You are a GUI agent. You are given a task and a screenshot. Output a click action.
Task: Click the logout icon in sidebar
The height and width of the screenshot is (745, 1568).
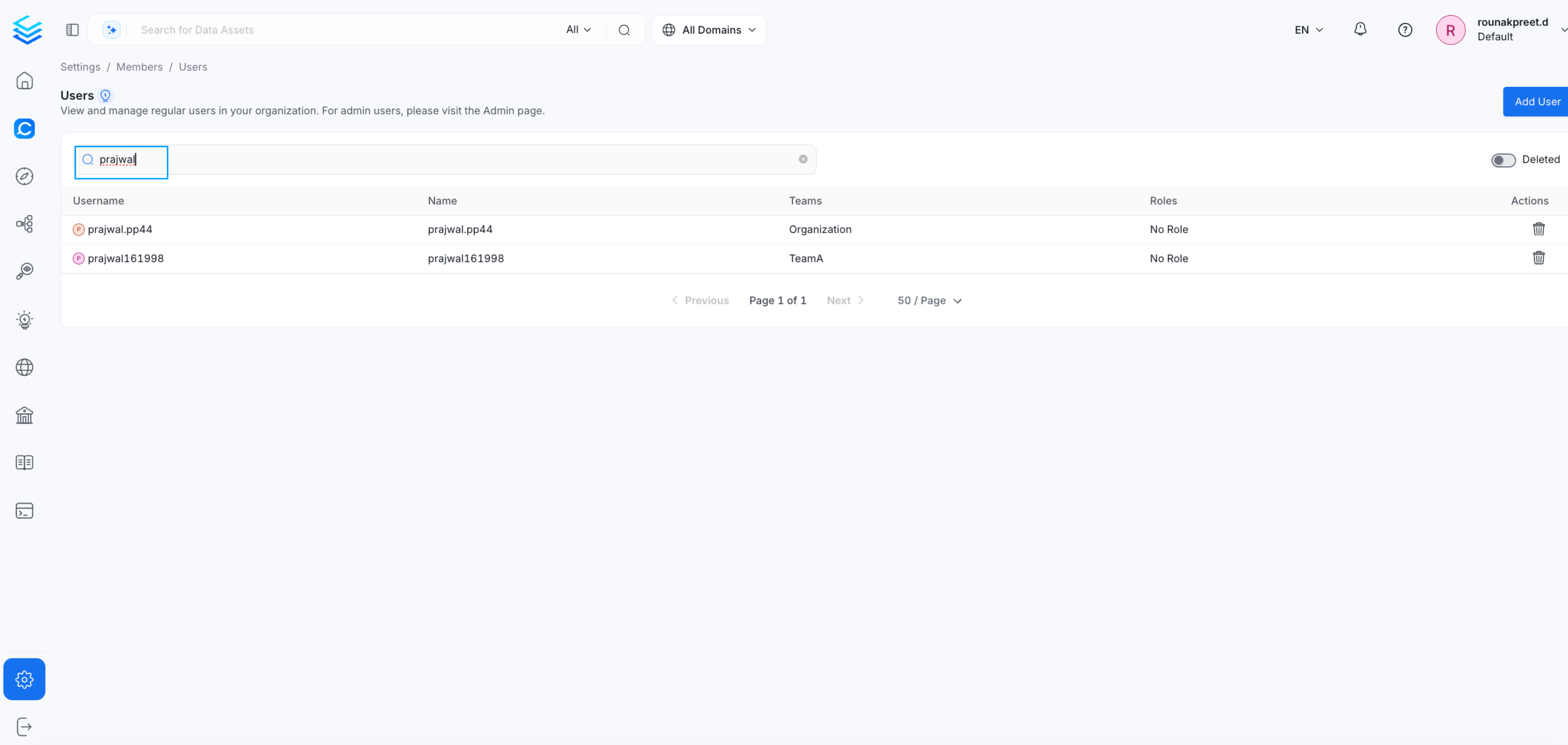(24, 727)
